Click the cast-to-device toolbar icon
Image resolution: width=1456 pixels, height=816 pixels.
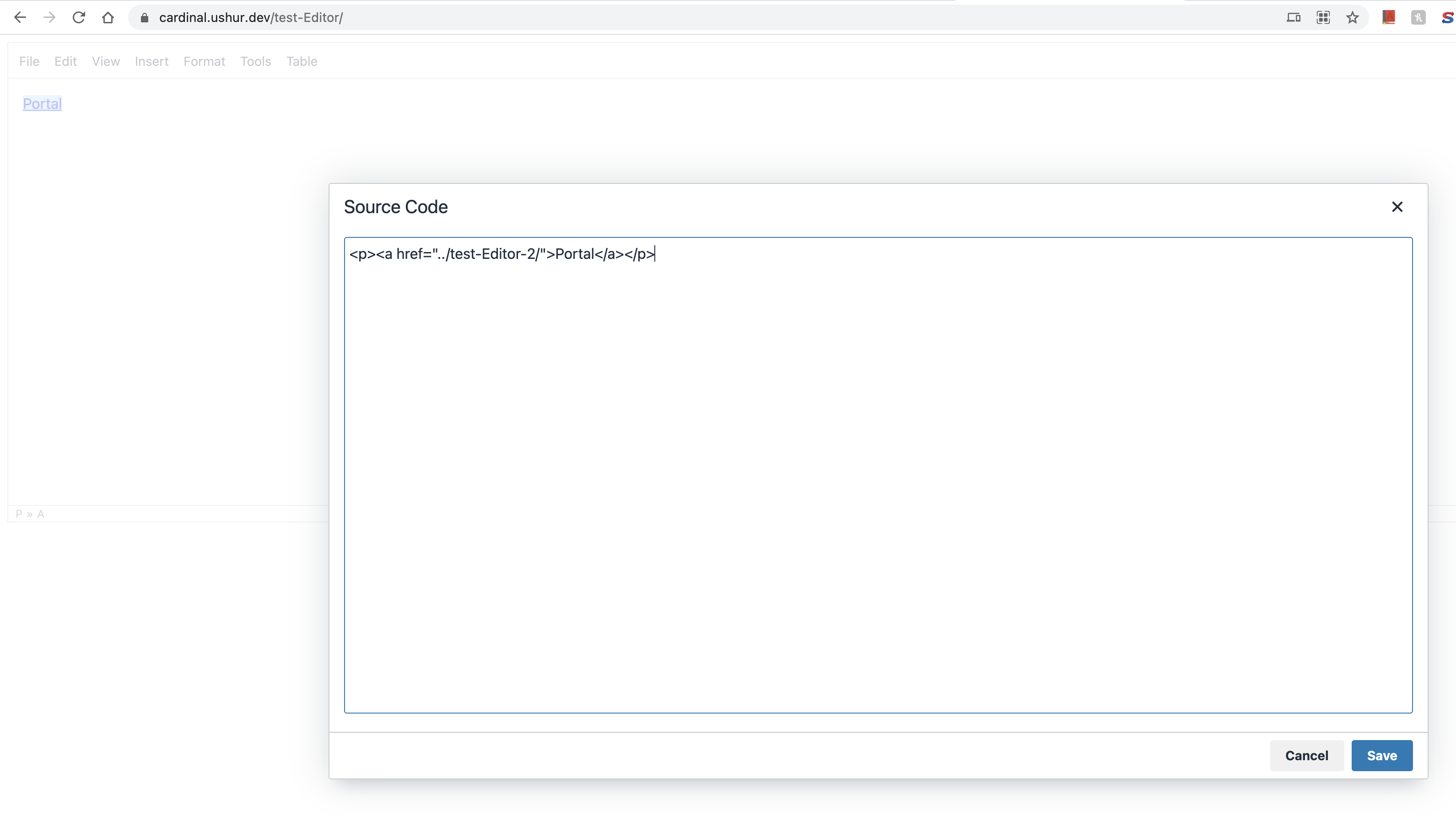1294,17
